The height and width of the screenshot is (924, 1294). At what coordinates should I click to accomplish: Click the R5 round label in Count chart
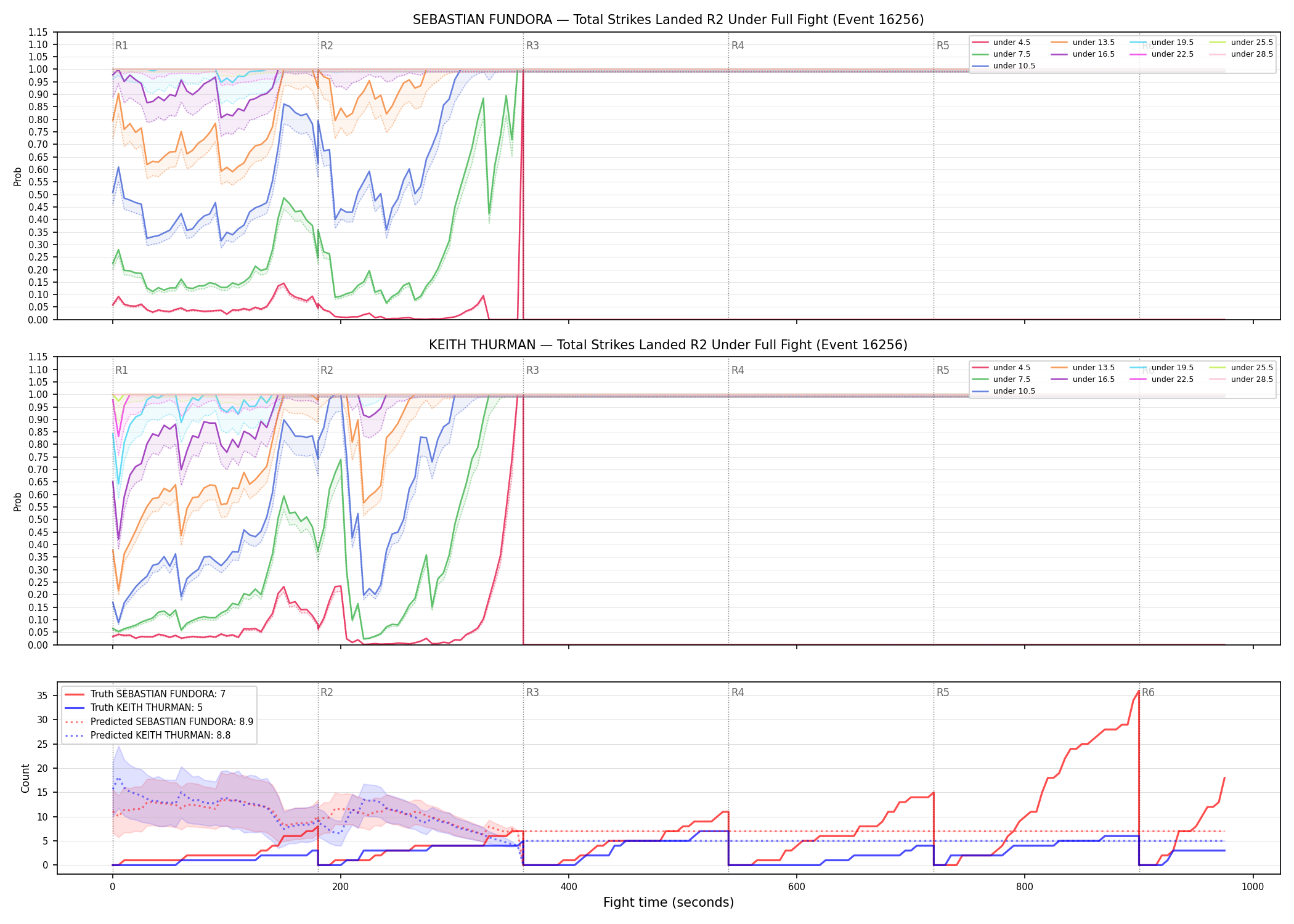pyautogui.click(x=943, y=692)
